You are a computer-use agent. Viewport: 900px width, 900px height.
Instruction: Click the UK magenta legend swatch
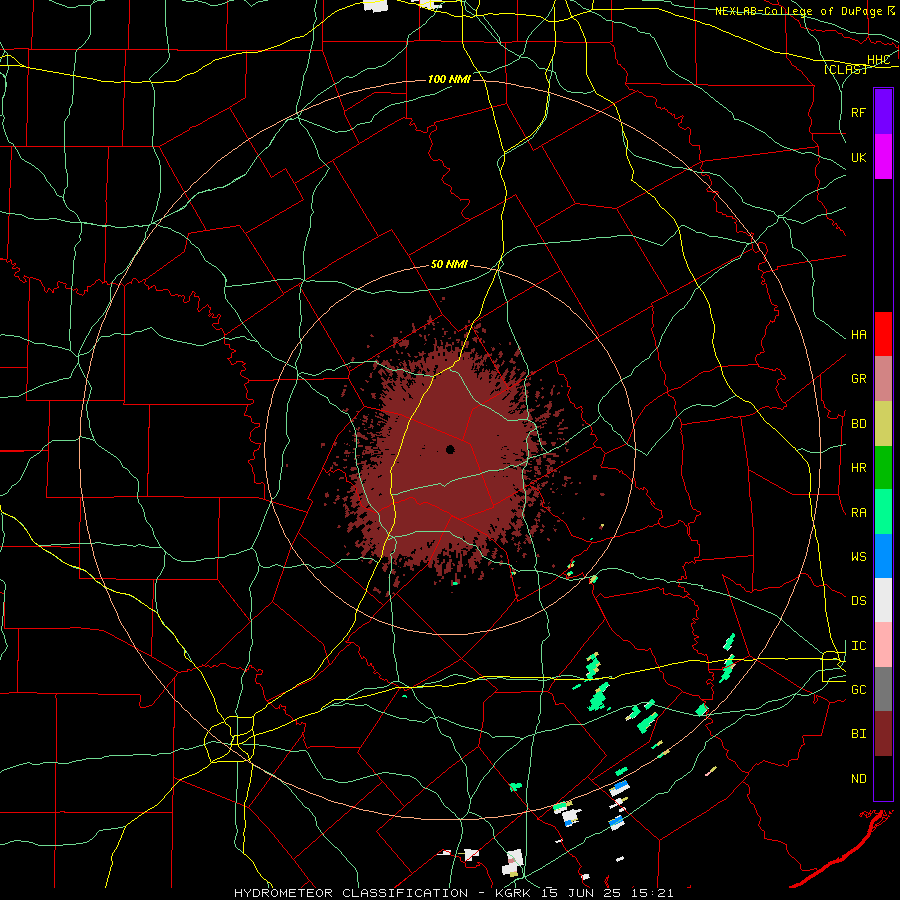click(883, 157)
